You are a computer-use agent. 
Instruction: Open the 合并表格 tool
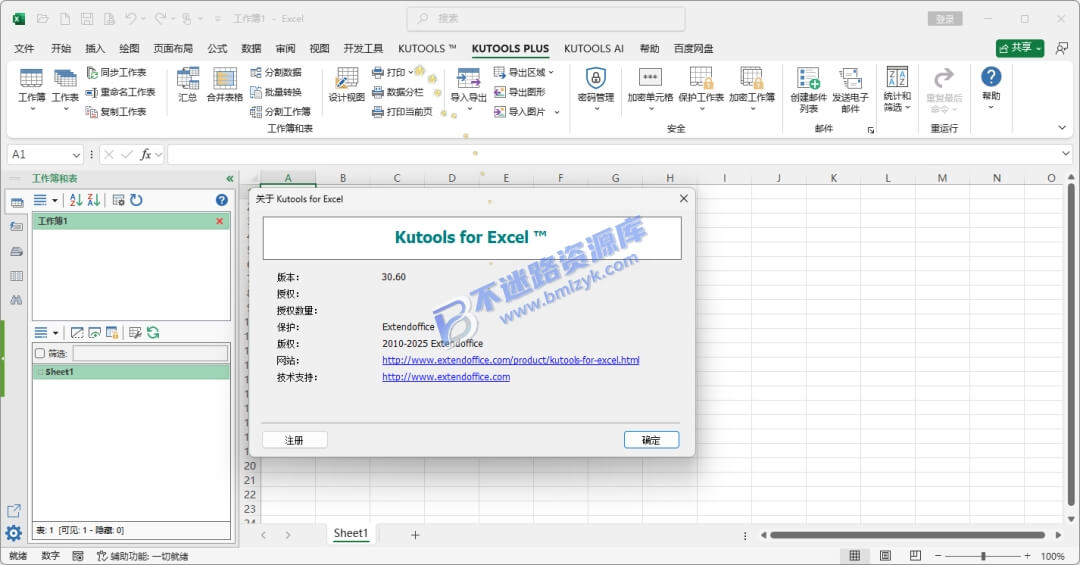point(225,85)
